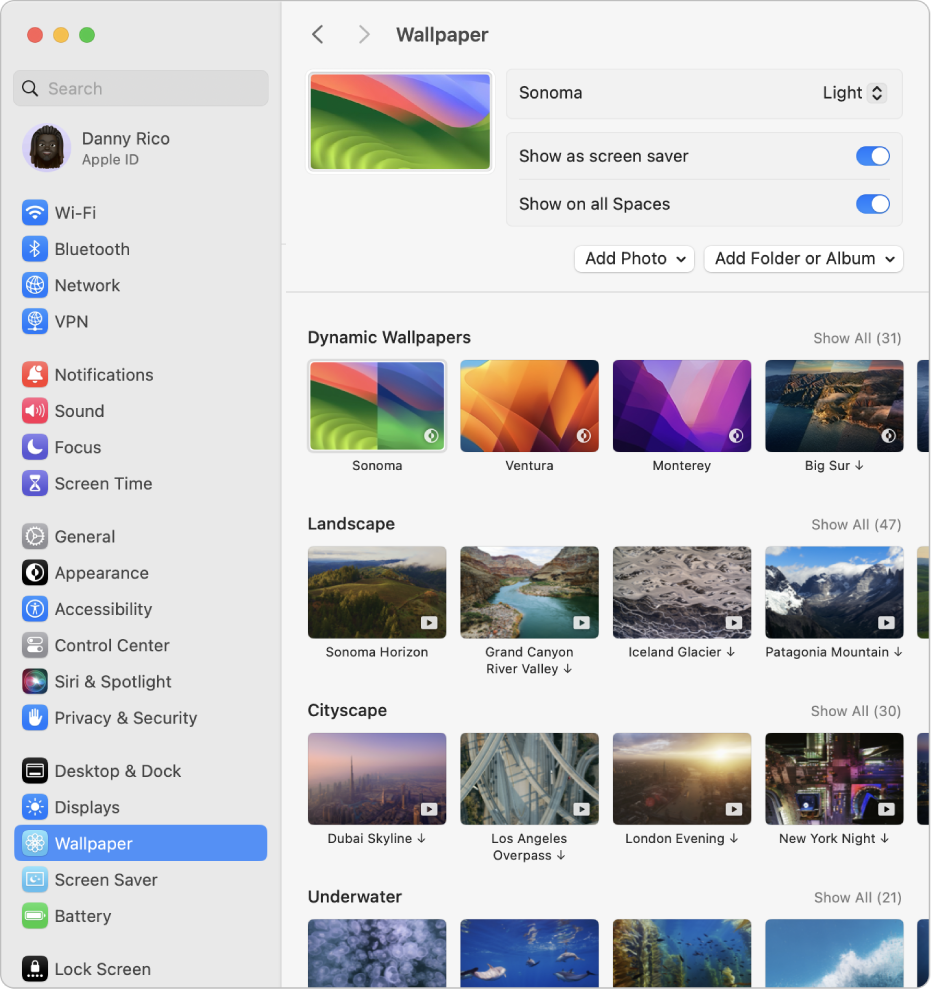
Task: Open Displays settings from the sidebar
Action: click(80, 807)
